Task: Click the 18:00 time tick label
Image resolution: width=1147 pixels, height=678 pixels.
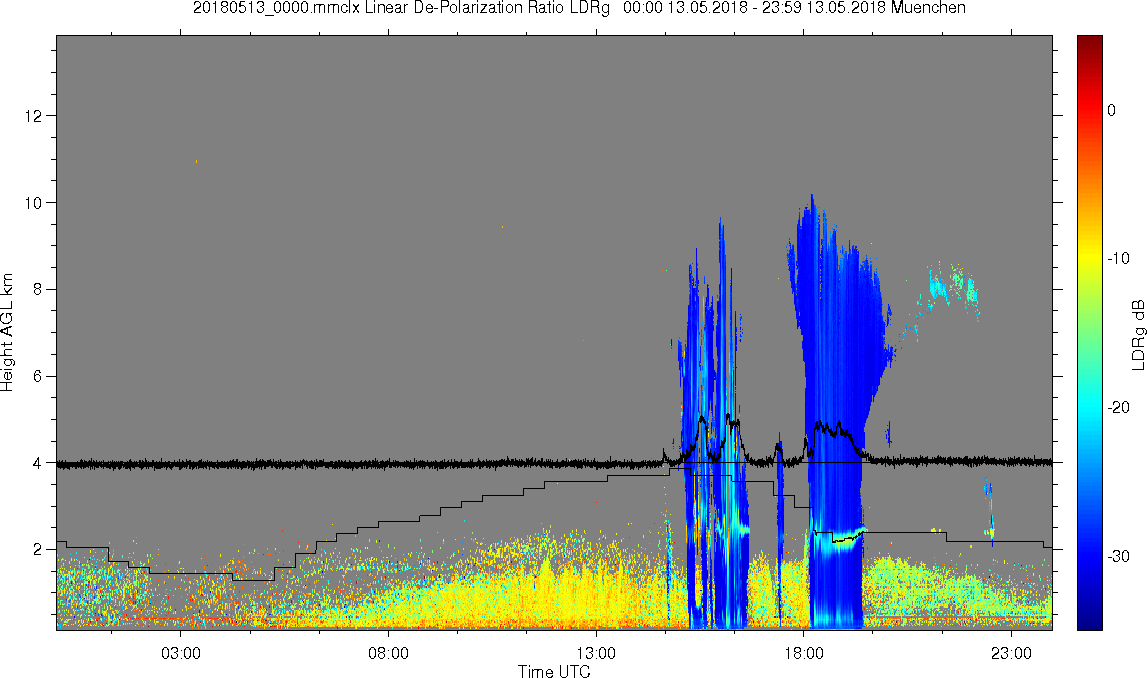Action: coord(804,652)
